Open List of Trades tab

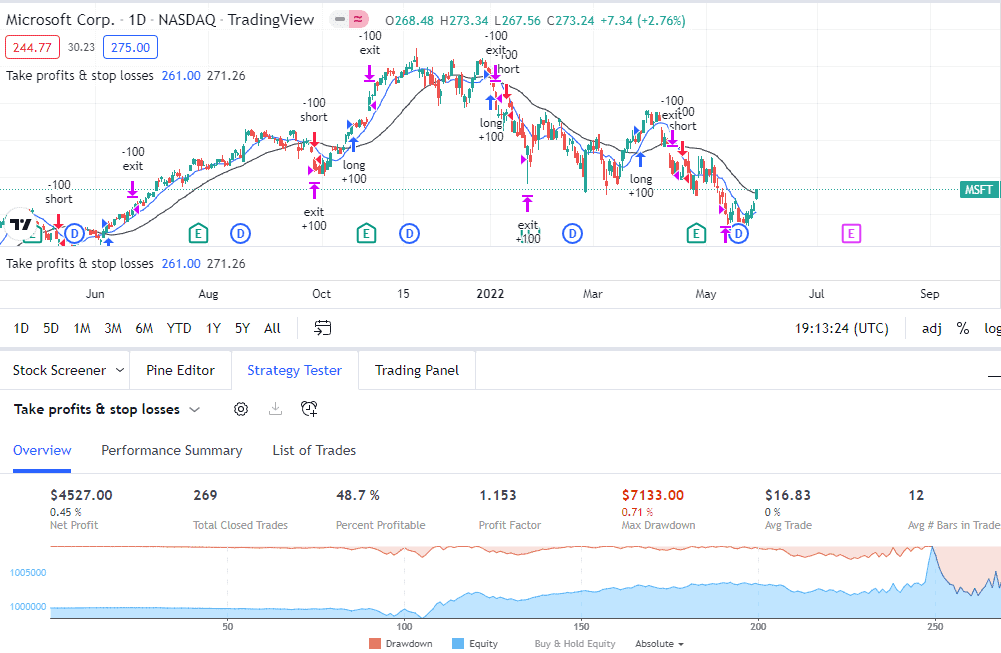tap(314, 451)
